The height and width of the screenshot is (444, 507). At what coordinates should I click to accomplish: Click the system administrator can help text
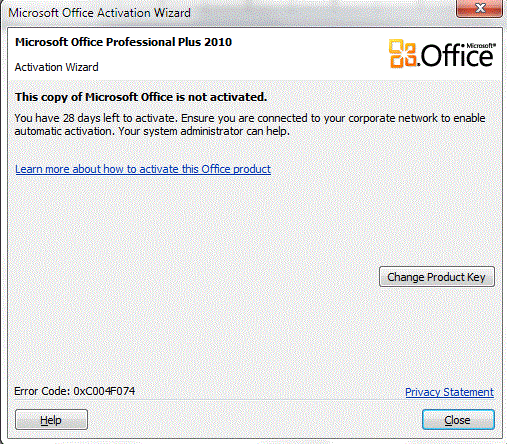pyautogui.click(x=204, y=131)
